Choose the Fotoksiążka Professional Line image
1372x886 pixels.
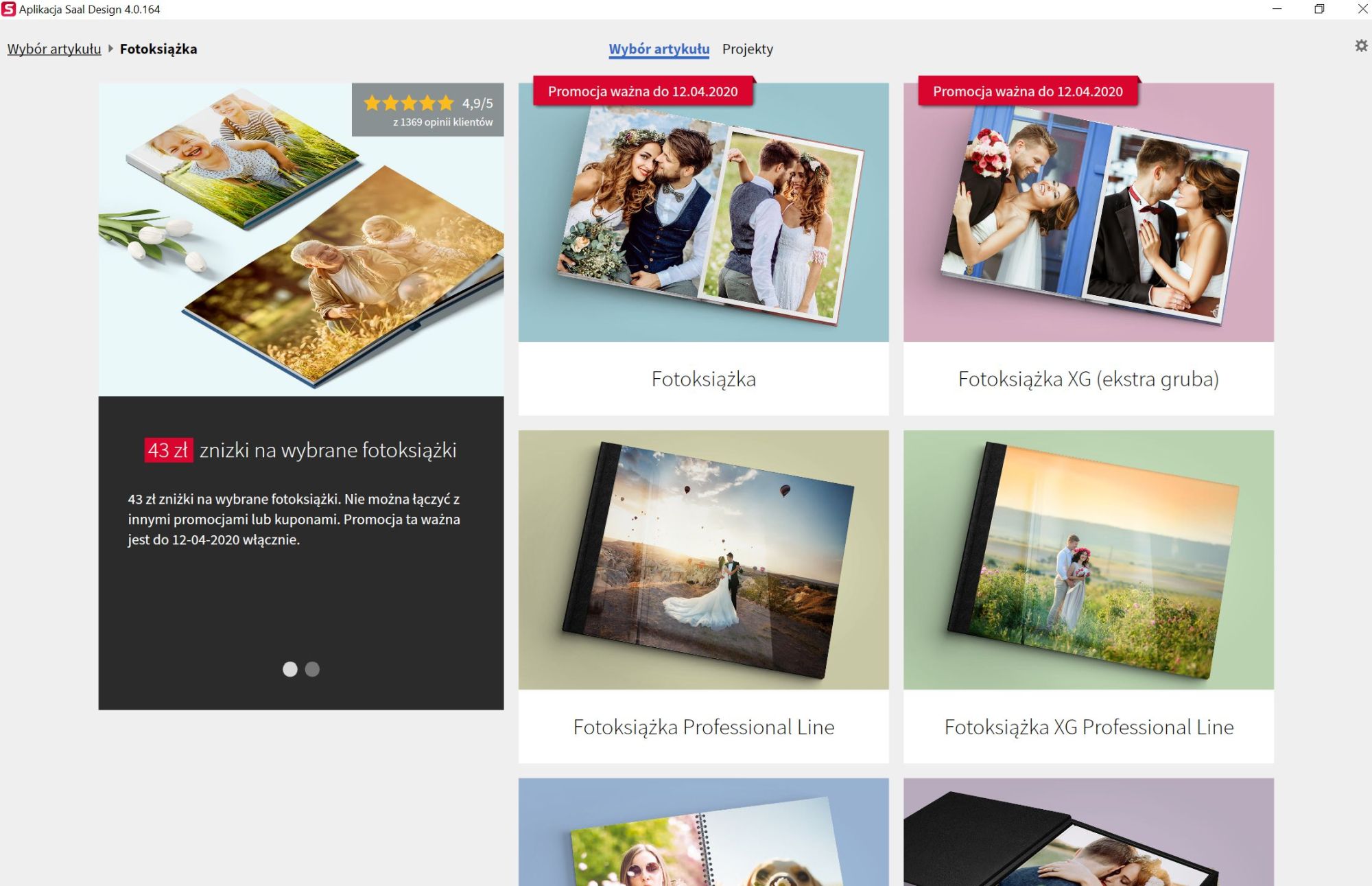(x=703, y=560)
